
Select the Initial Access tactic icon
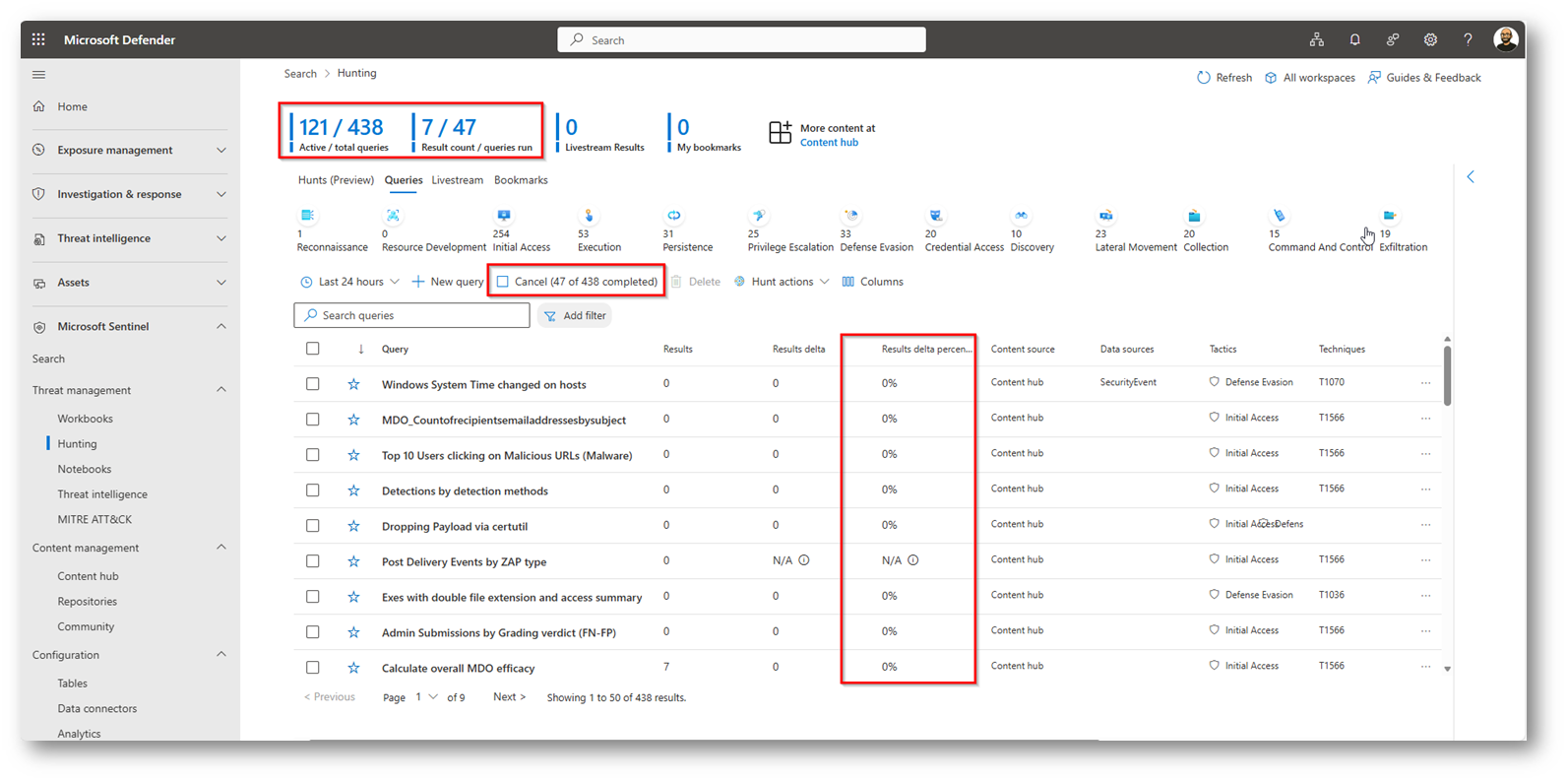[x=504, y=216]
